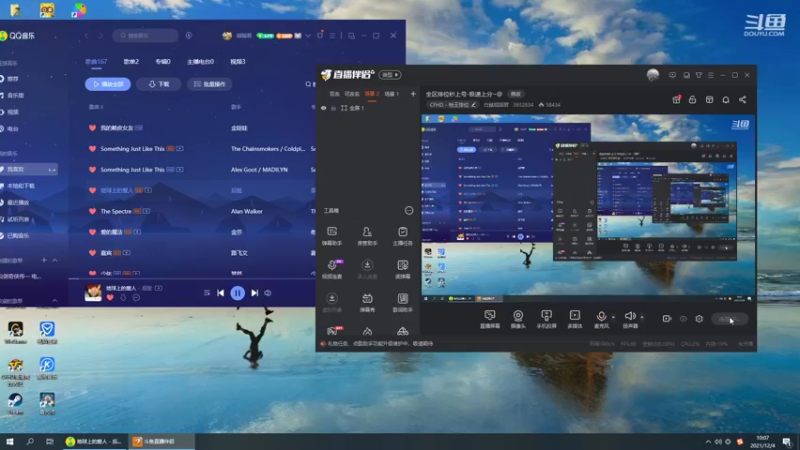800x450 pixels.
Task: Open microphone tool with purple badge
Action: click(332, 269)
